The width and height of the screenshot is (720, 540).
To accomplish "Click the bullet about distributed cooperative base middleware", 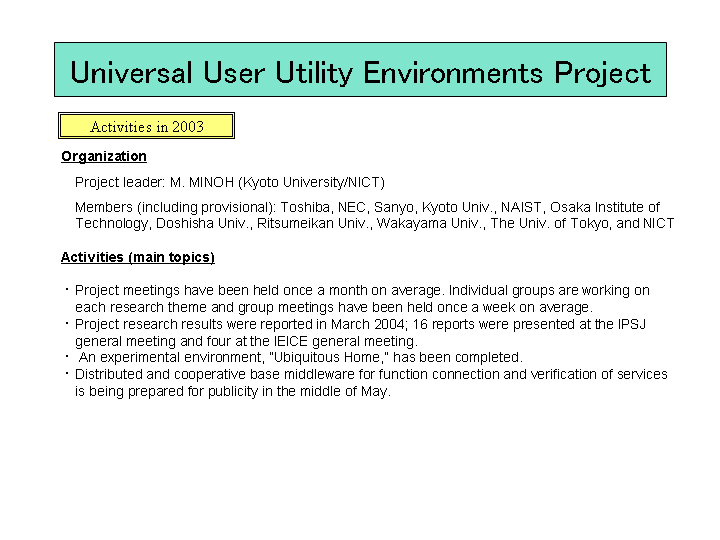I will 366,382.
